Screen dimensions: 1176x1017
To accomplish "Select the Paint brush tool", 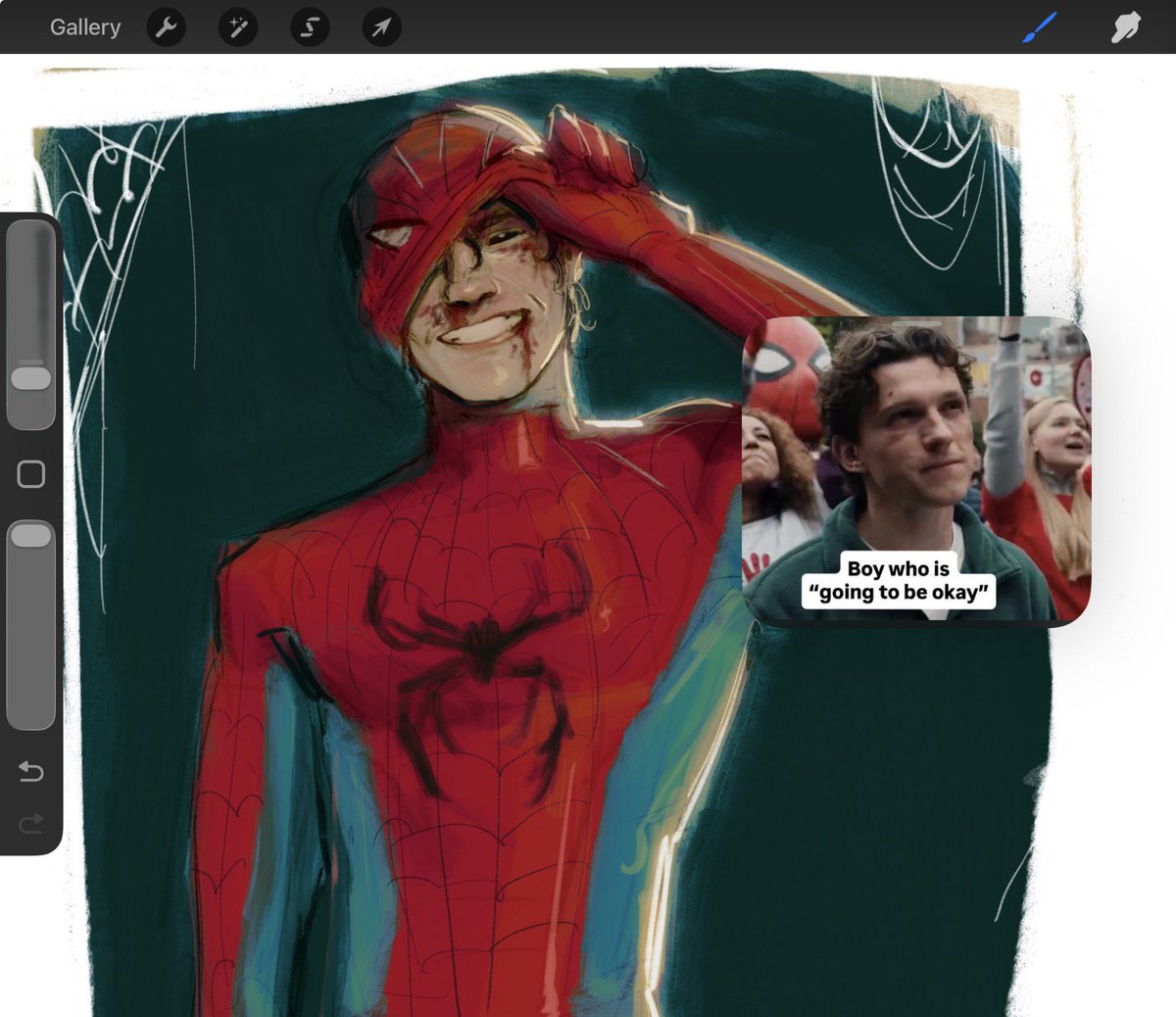I will (x=1040, y=27).
